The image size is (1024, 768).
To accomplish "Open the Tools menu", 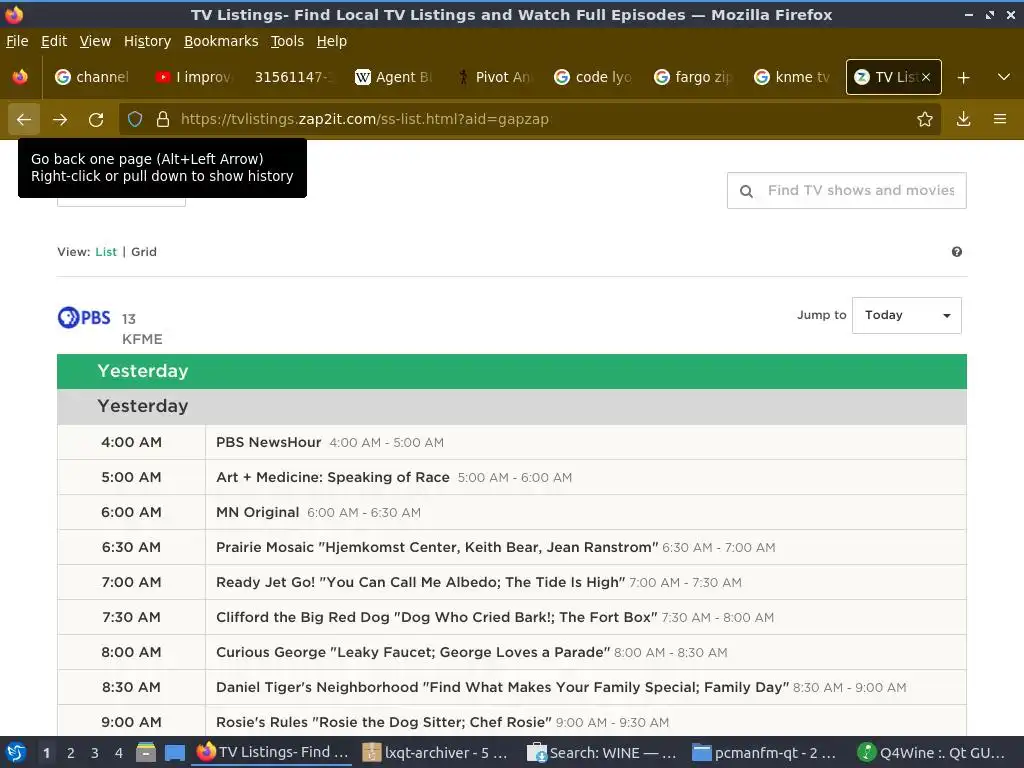I will tap(287, 41).
